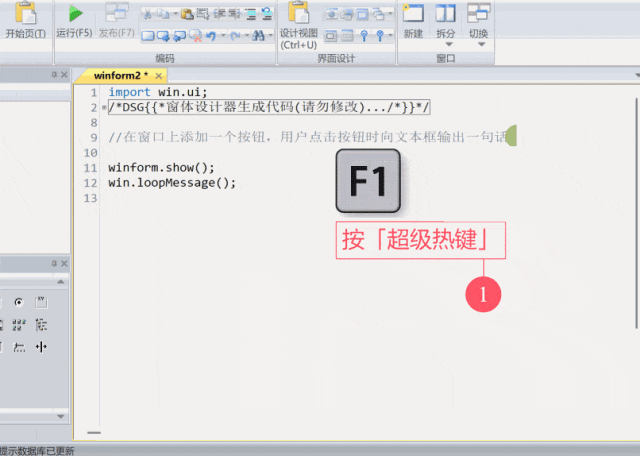Screen dimensions: 640x456
Task: Open dropdown beside pin icons in 界面设计
Action: (x=390, y=35)
